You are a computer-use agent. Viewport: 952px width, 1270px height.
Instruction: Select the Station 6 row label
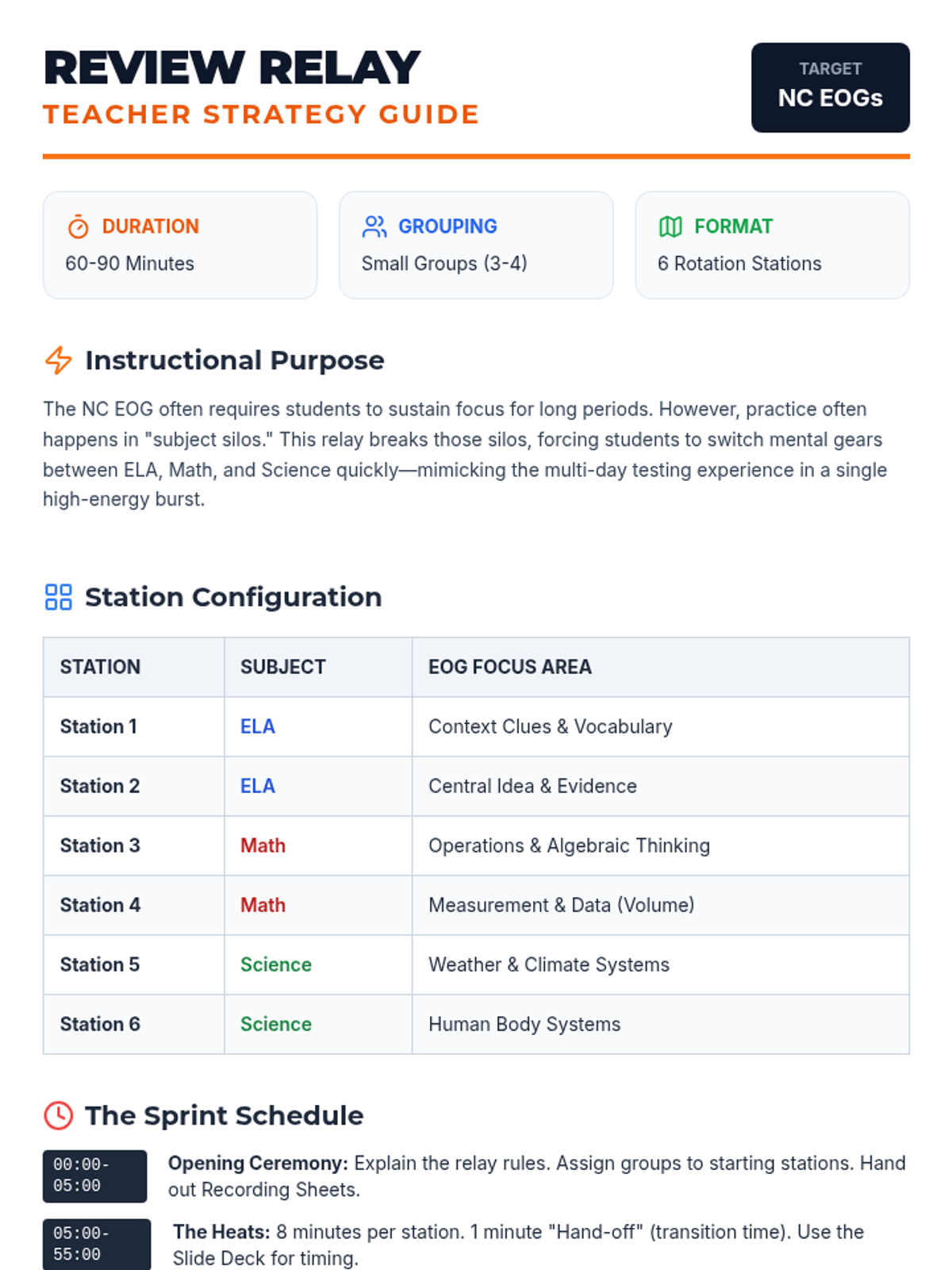(x=100, y=1024)
